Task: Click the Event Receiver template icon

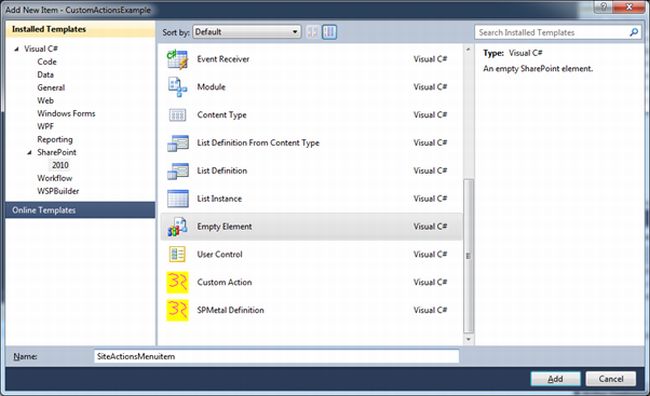Action: pos(177,59)
